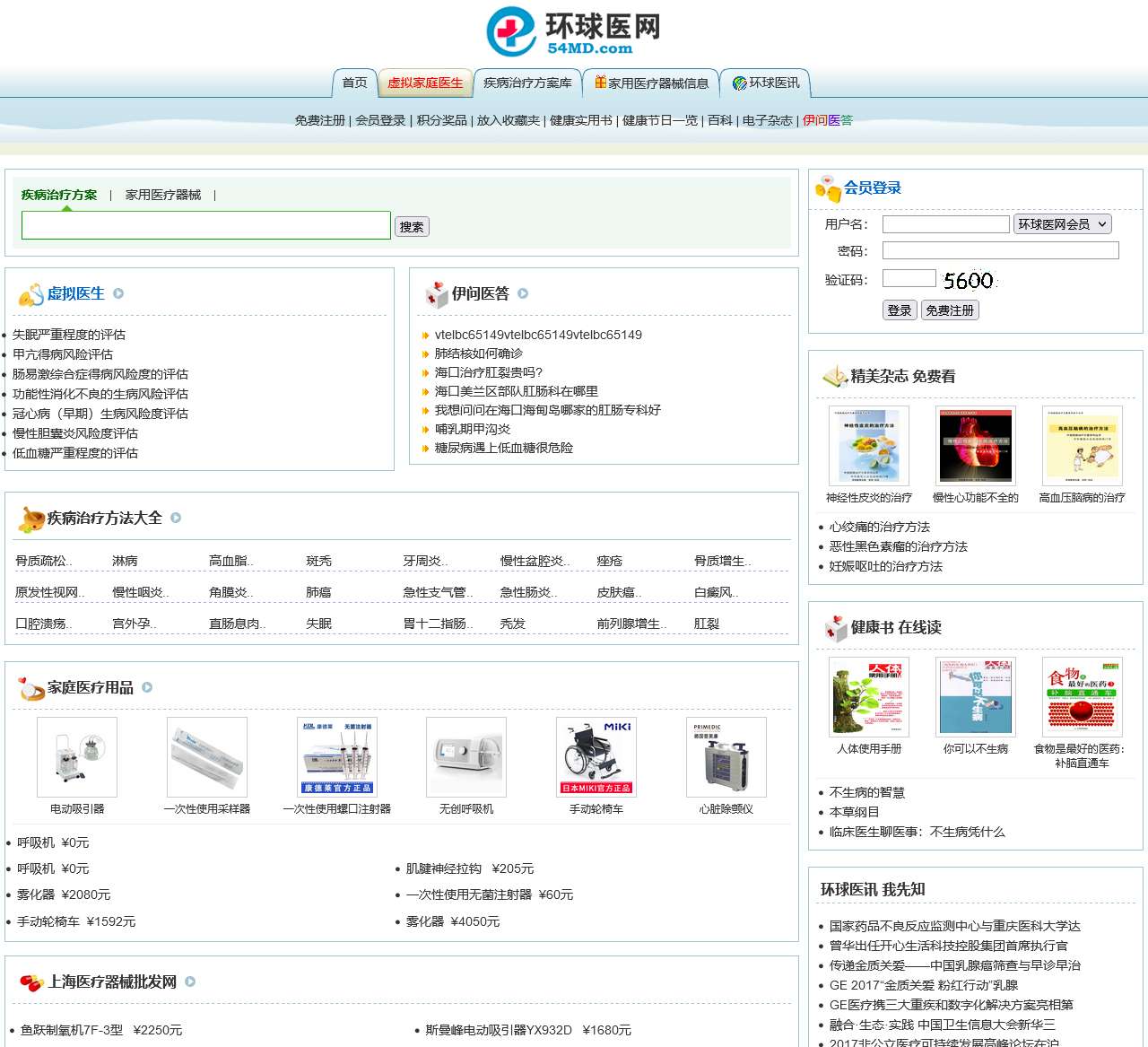Click the 登录 login button
This screenshot has height=1047, width=1148.
click(x=900, y=310)
